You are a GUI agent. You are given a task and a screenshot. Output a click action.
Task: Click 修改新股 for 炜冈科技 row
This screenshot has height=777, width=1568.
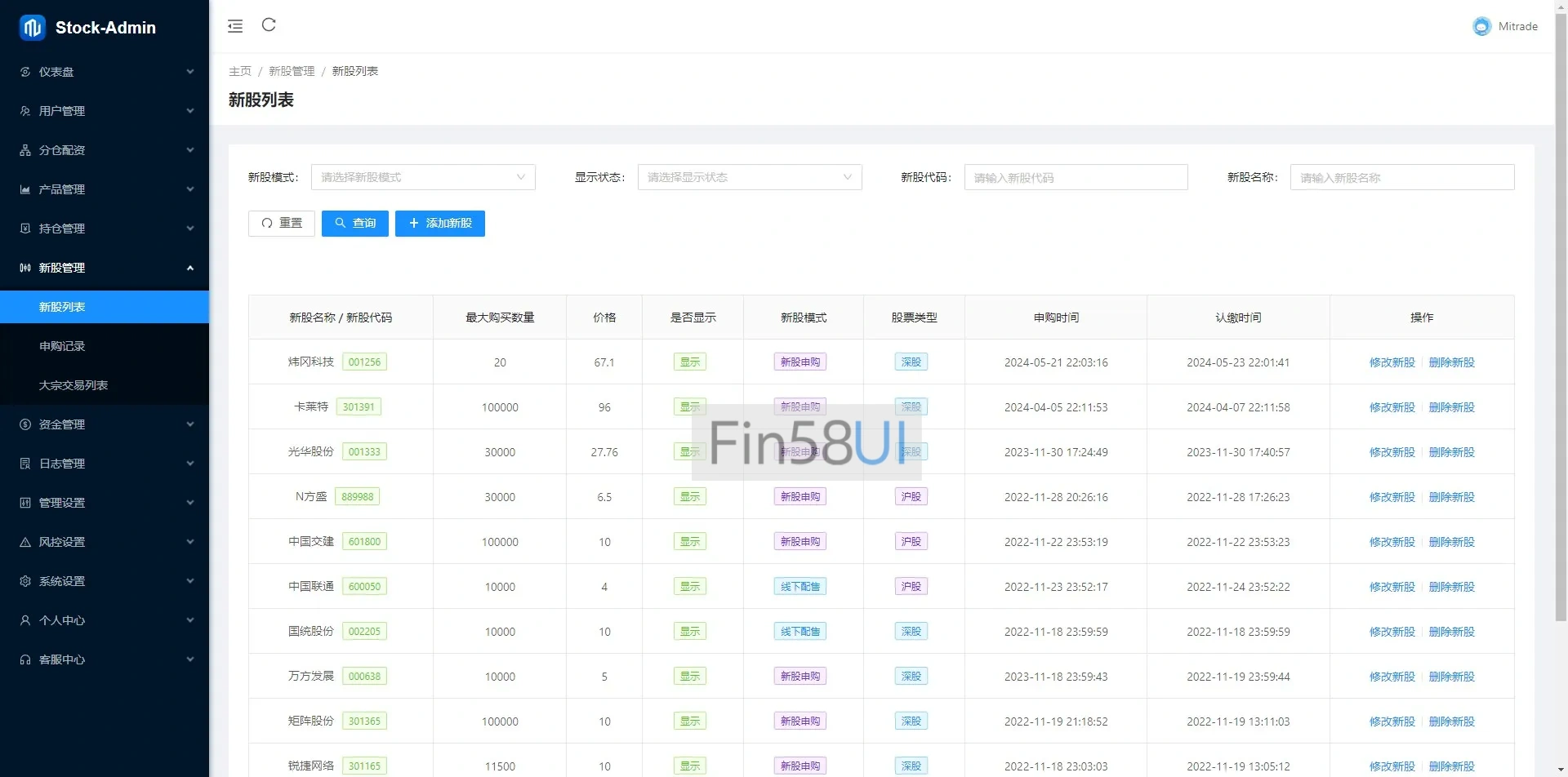pyautogui.click(x=1392, y=362)
